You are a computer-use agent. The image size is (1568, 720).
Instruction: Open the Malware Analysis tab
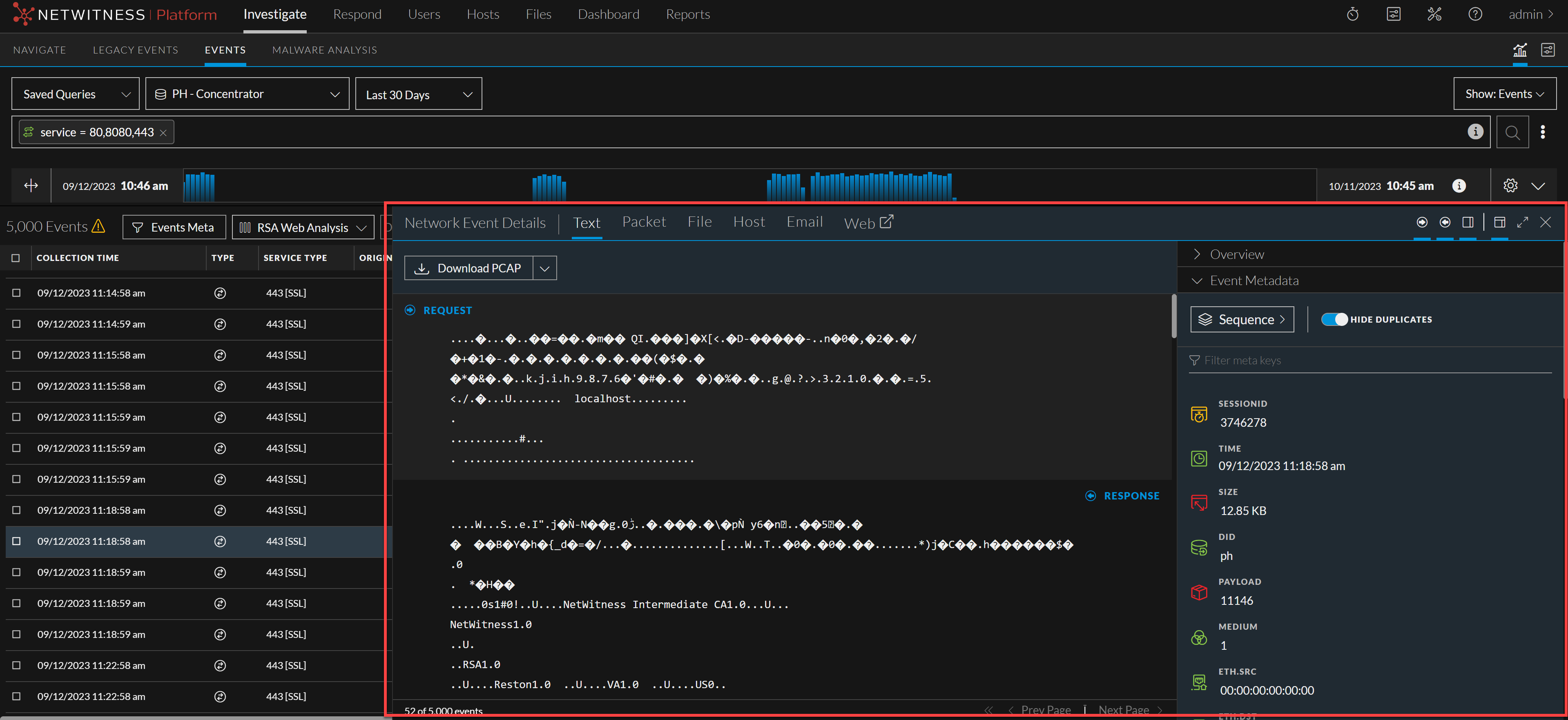[x=324, y=50]
